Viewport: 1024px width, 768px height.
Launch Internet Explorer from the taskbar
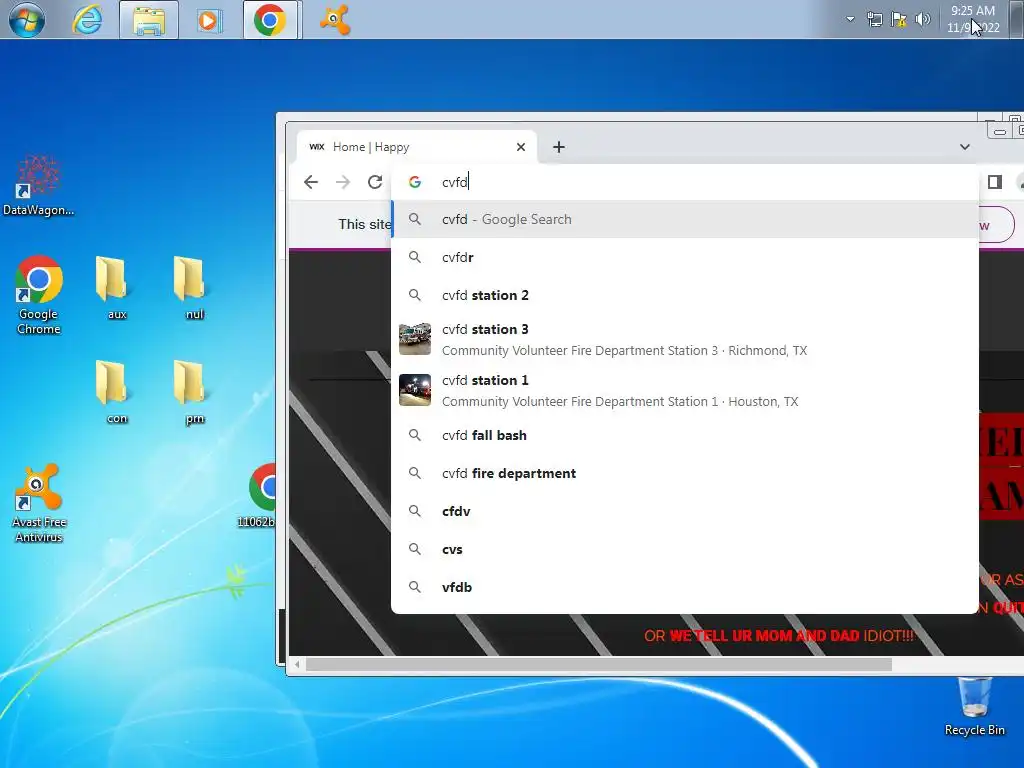point(88,20)
